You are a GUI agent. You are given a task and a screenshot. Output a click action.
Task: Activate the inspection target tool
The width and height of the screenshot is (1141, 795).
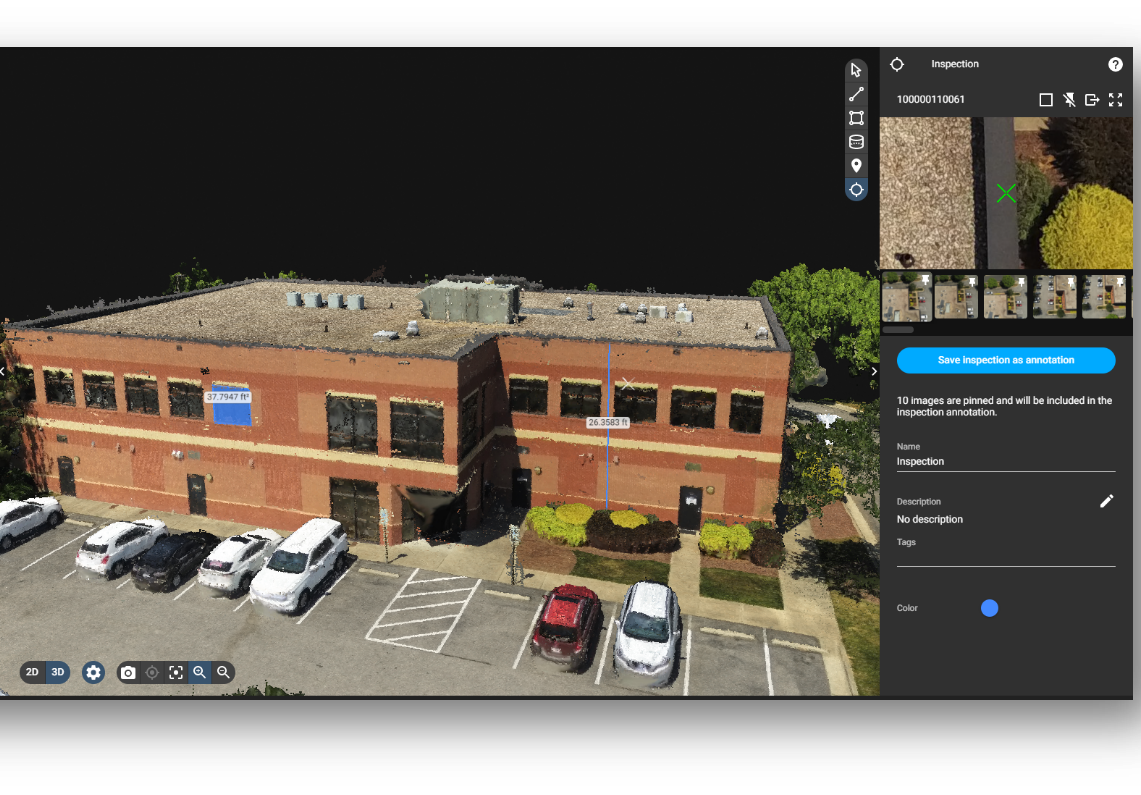(856, 190)
